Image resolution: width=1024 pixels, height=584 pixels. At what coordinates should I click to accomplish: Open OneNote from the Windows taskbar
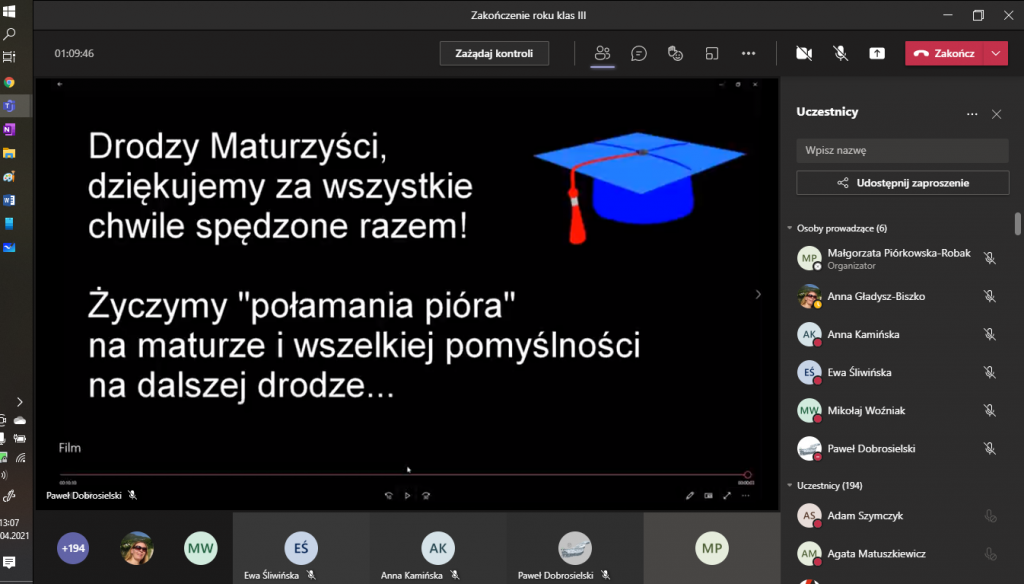tap(9, 129)
